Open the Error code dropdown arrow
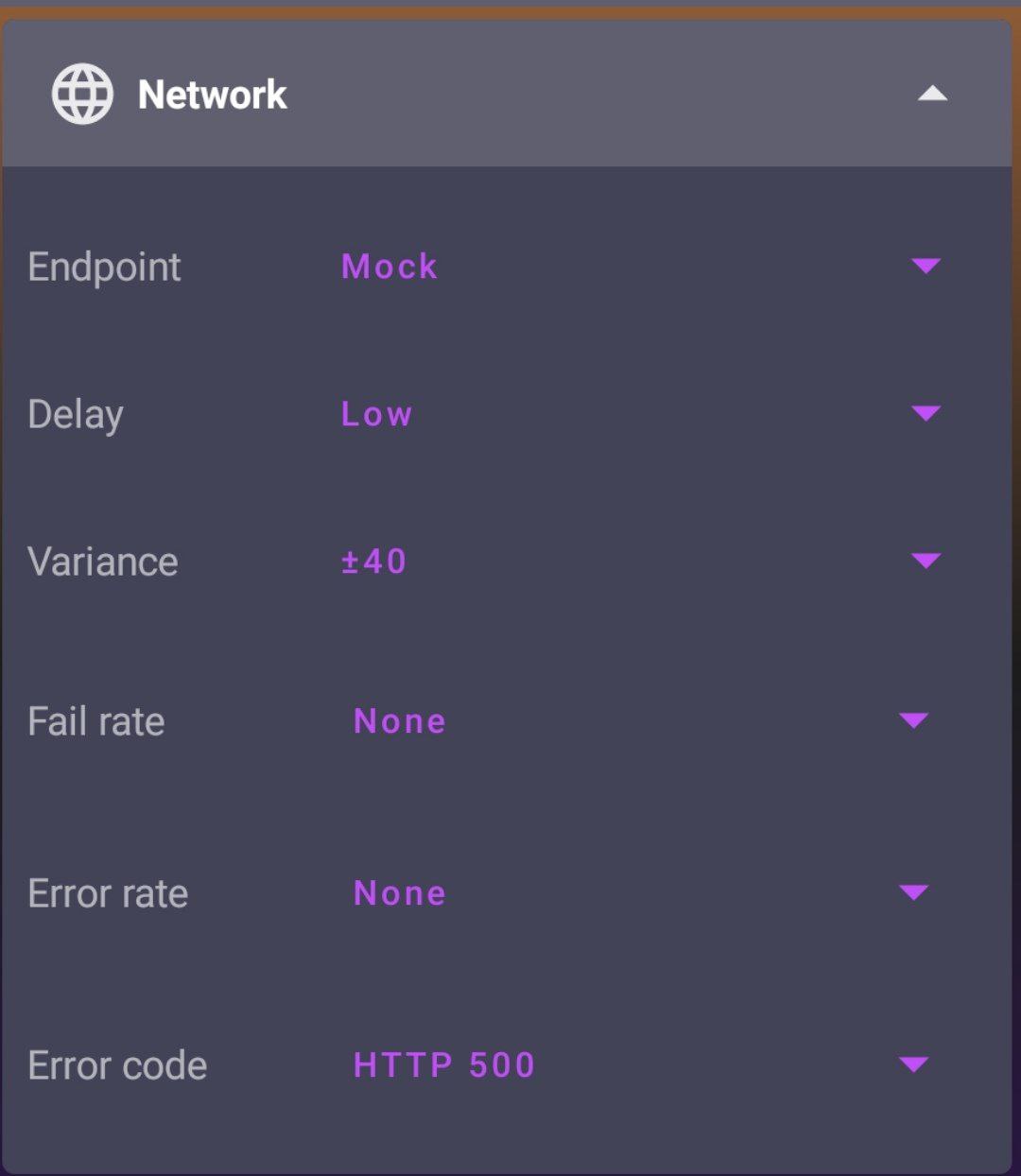 click(x=913, y=1065)
